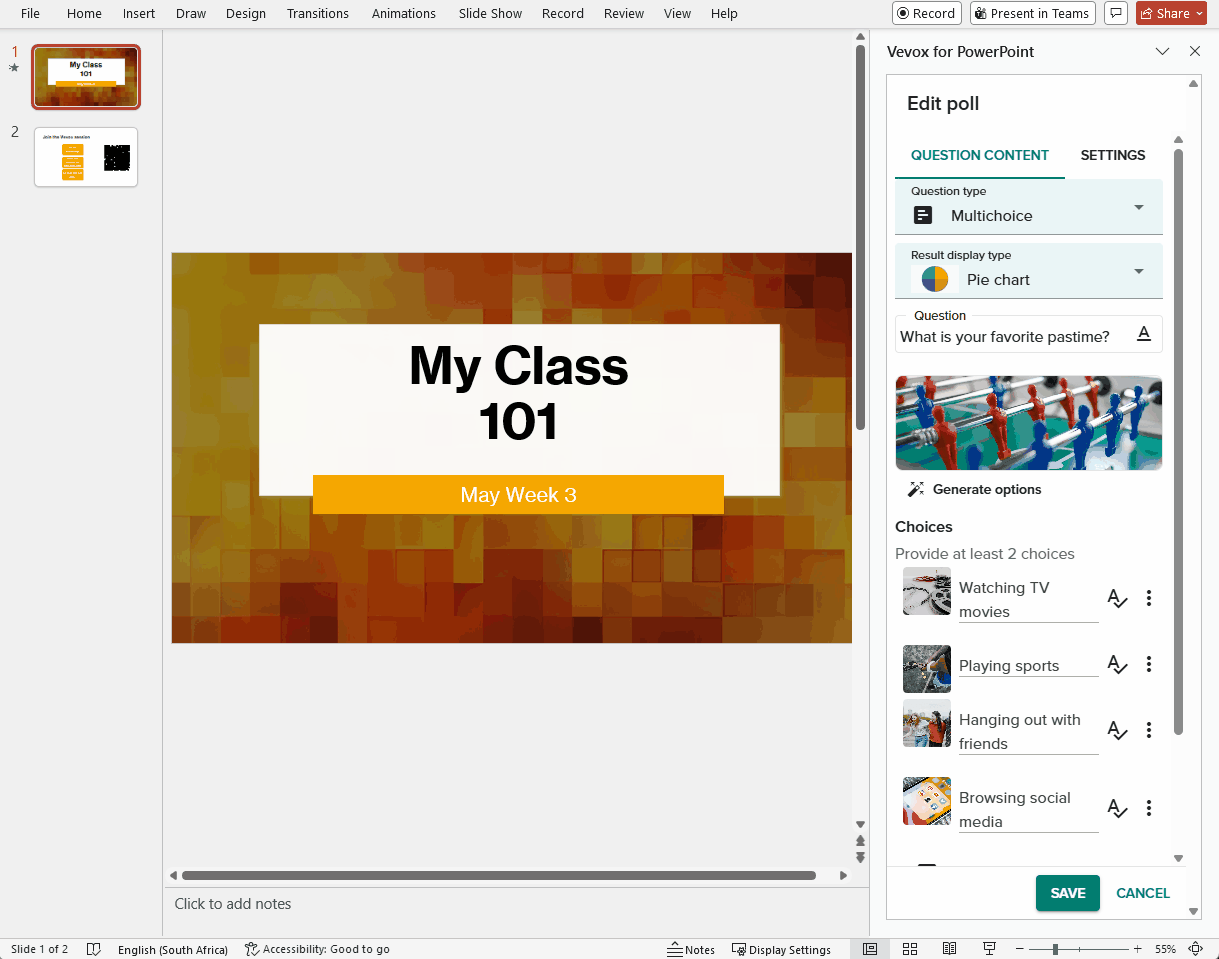Open more options for Playing sports choice
Image resolution: width=1219 pixels, height=959 pixels.
pos(1149,664)
